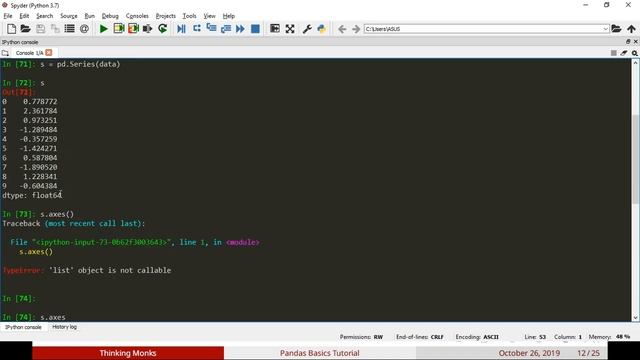Open the Debug menu
This screenshot has height=360, width=640.
pos(110,16)
